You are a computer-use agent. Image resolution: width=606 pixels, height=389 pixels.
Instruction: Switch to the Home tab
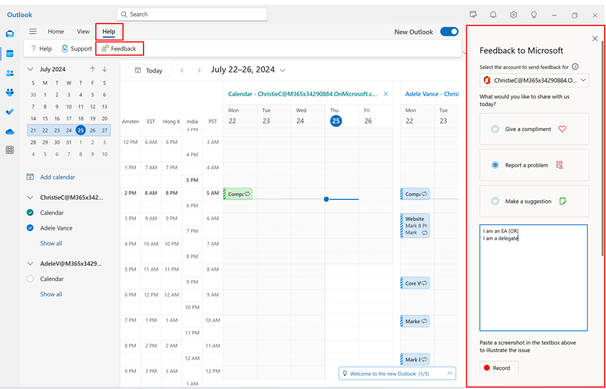click(56, 32)
